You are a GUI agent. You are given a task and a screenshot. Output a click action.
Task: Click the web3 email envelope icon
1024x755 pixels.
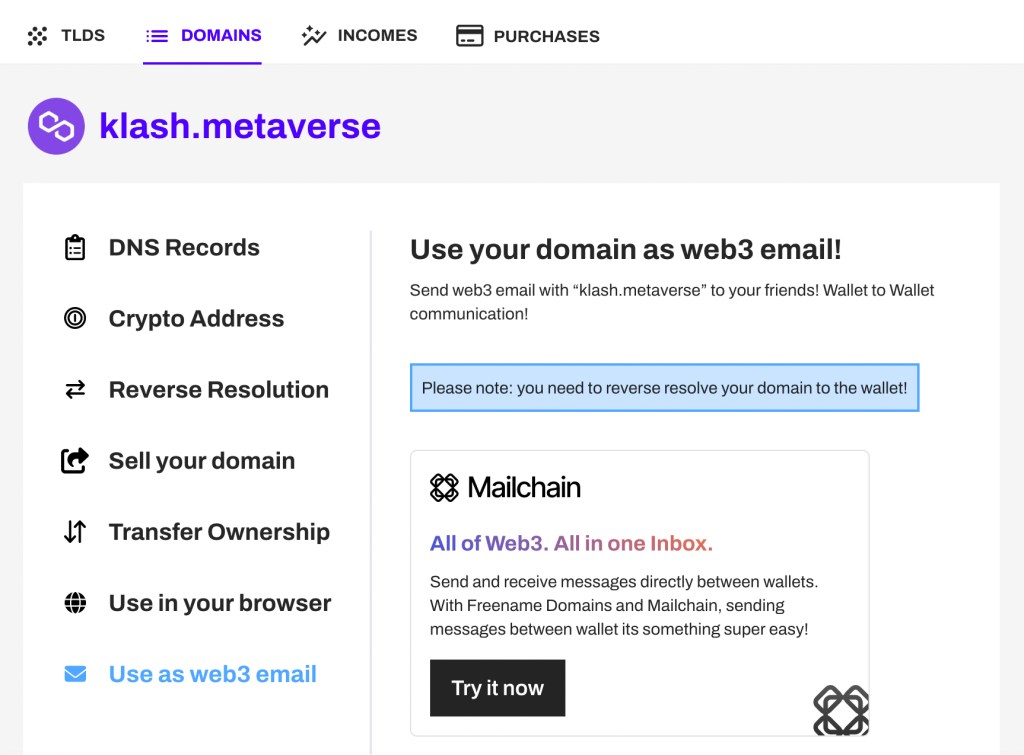pos(75,674)
